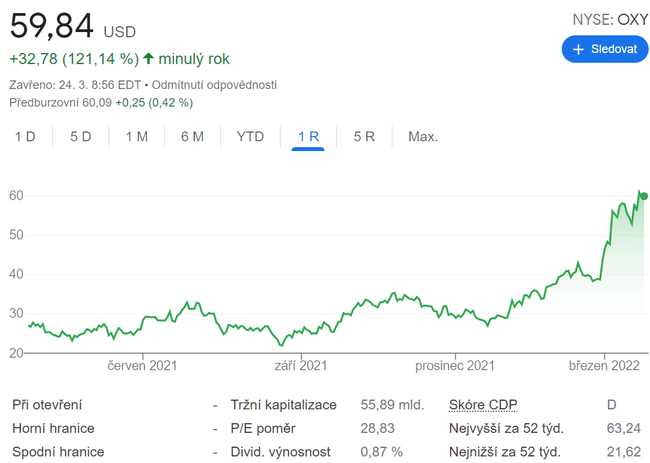Click the prosinec 2021 axis marker
Image resolution: width=650 pixels, height=463 pixels.
pos(456,367)
